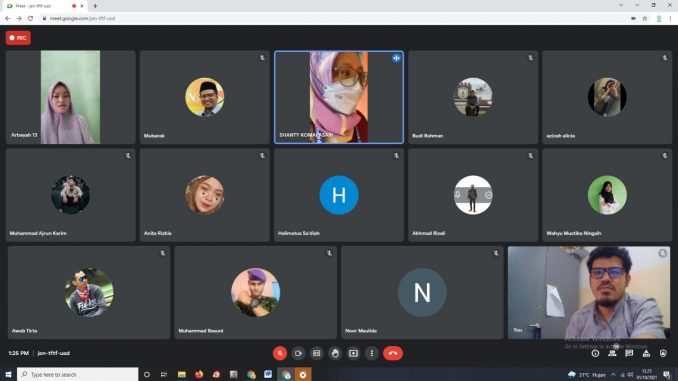The image size is (678, 381).
Task: Bookmark this page with the star icon
Action: pos(645,19)
